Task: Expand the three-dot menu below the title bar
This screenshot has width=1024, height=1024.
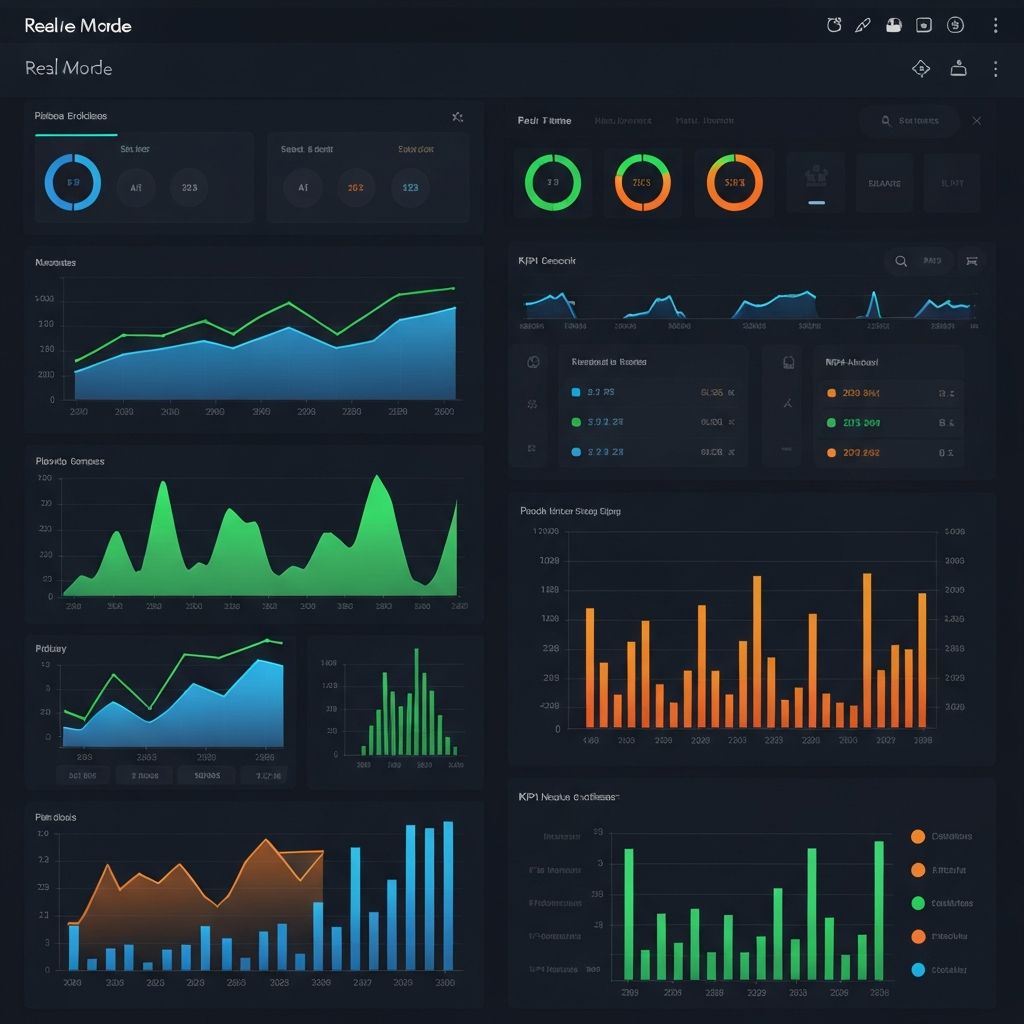Action: (994, 68)
